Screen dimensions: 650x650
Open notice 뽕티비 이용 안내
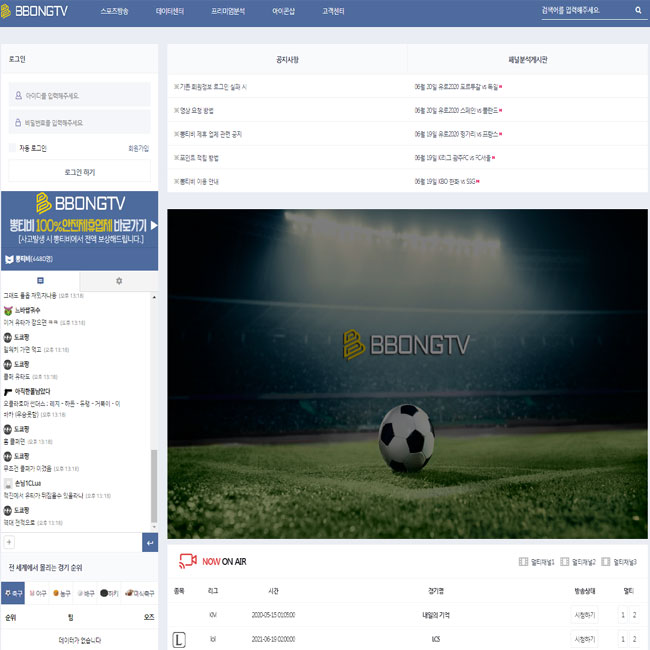pos(196,181)
